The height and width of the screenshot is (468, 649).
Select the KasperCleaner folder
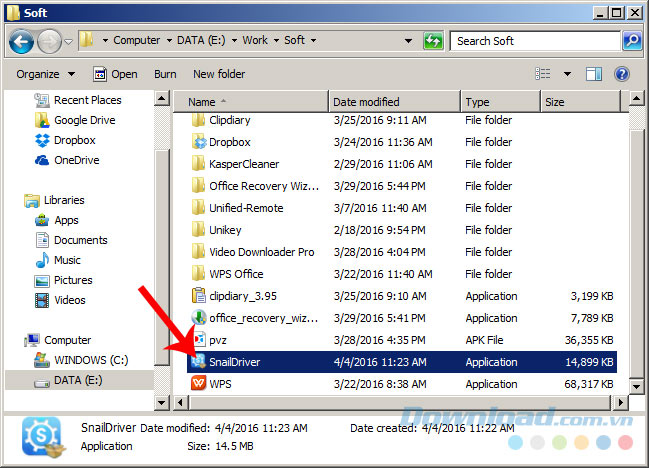(244, 164)
